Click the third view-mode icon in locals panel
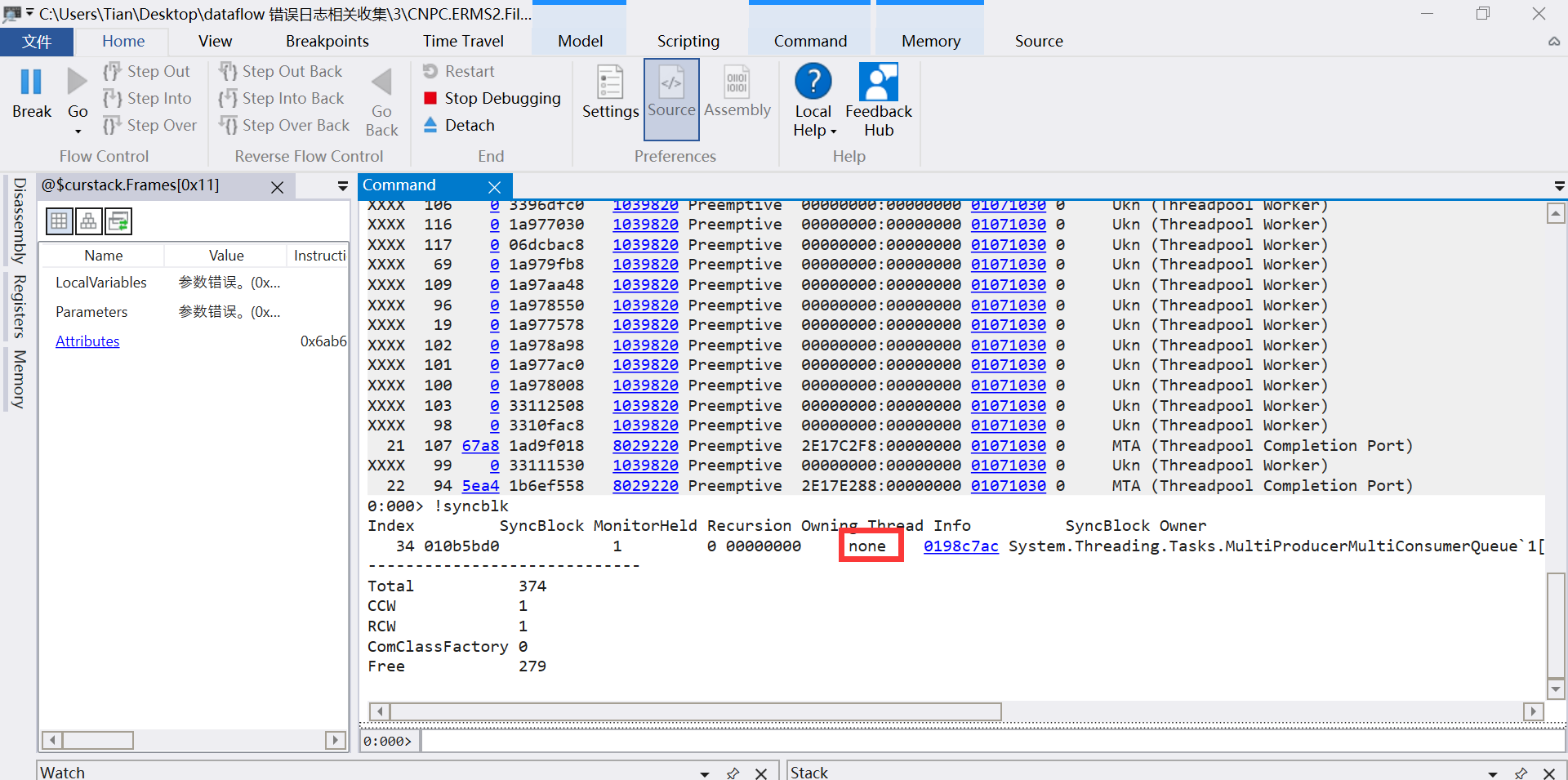1568x780 pixels. click(118, 221)
